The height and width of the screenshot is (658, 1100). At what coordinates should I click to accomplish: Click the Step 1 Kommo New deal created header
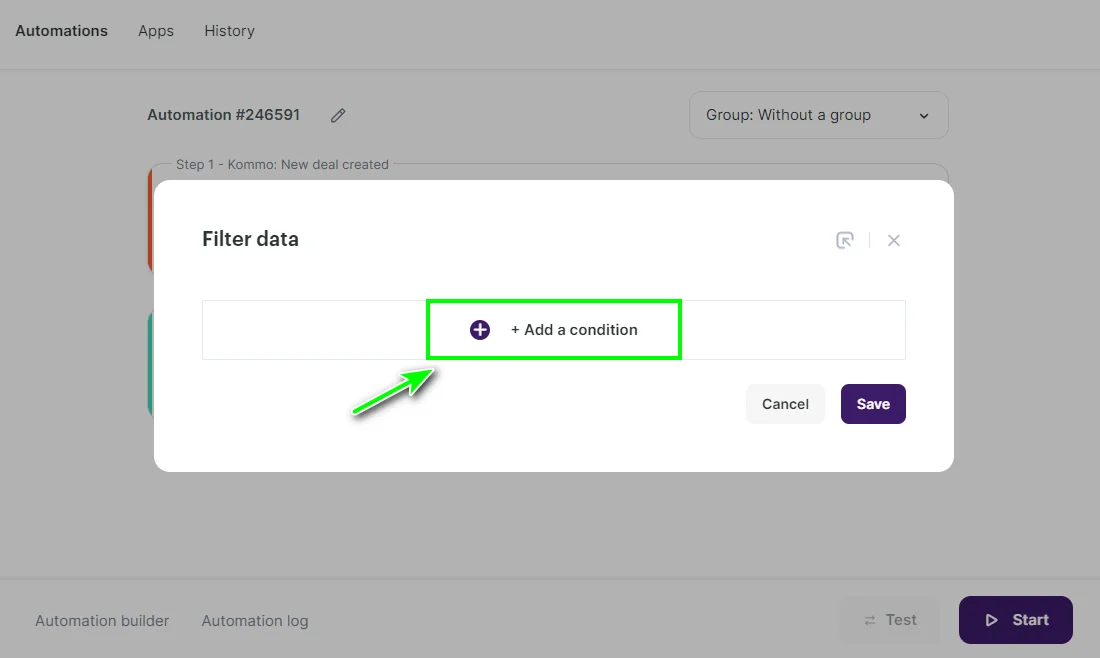pyautogui.click(x=283, y=164)
